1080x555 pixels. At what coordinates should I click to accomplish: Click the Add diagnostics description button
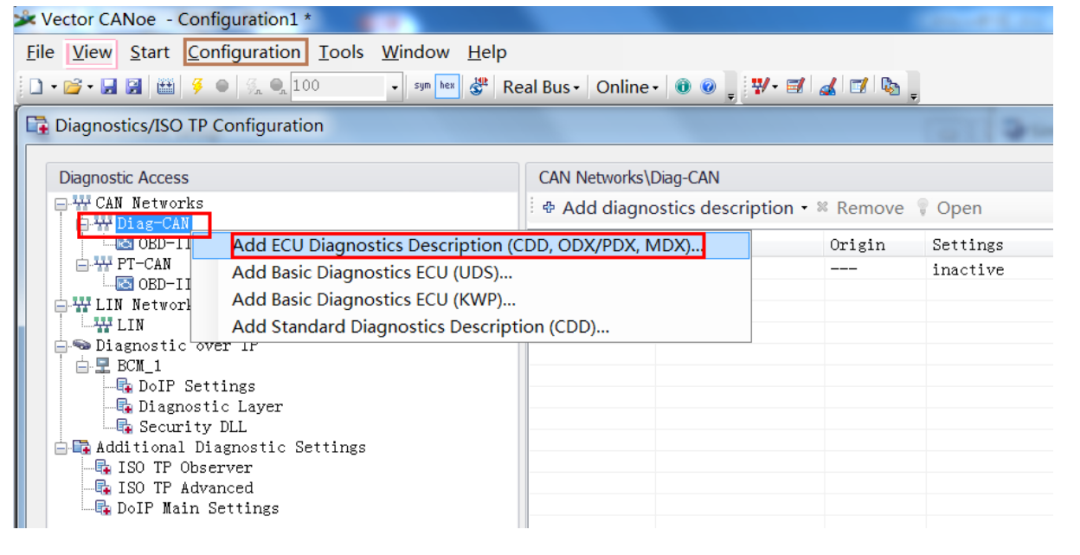coord(675,208)
